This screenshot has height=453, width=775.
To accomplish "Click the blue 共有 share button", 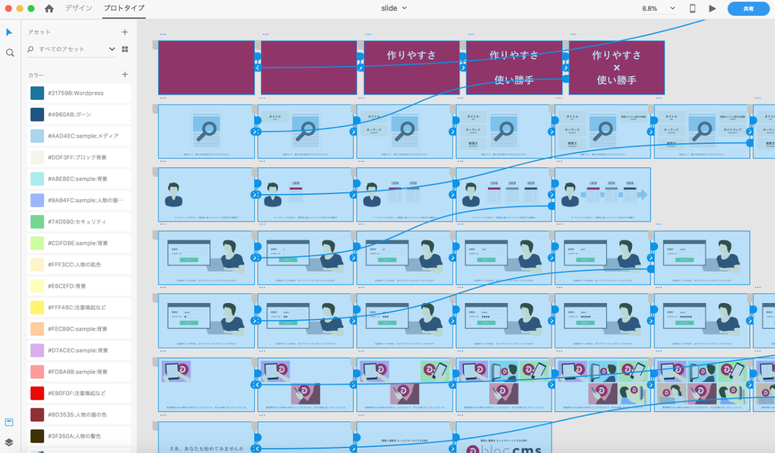I will pyautogui.click(x=748, y=8).
